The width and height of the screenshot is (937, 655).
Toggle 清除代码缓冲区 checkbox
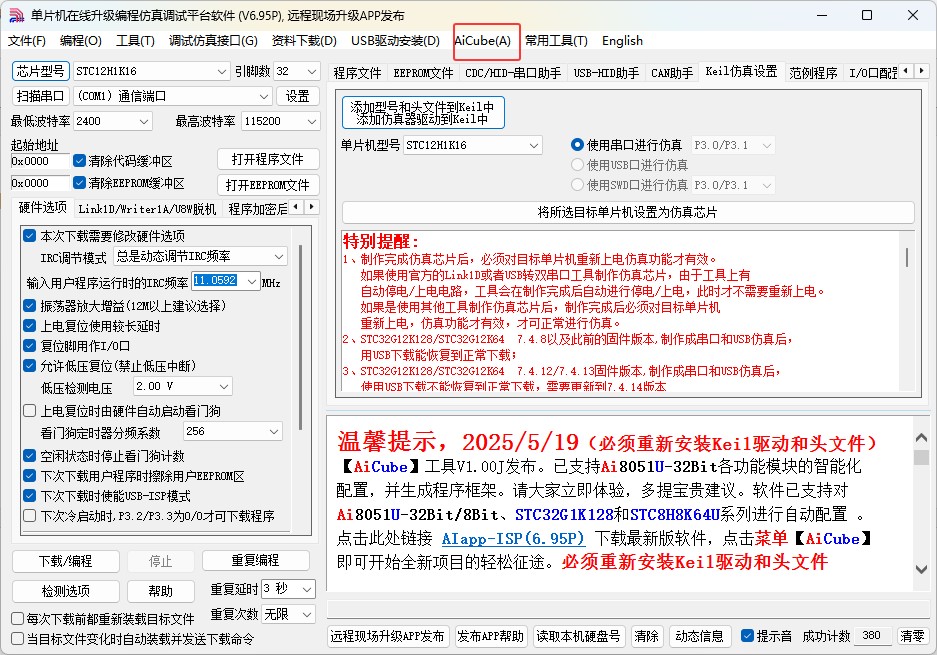pos(79,161)
